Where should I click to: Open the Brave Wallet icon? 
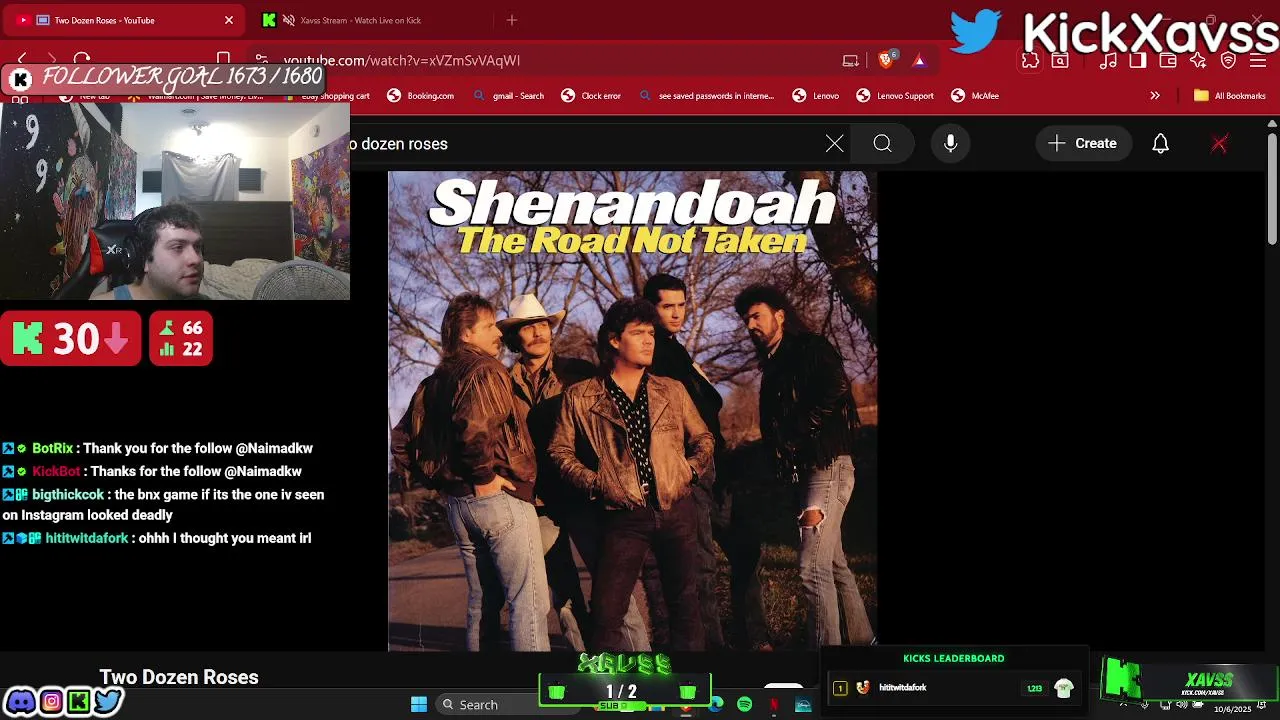click(1168, 61)
